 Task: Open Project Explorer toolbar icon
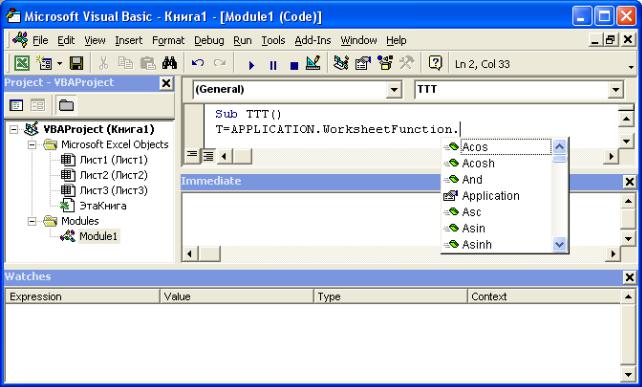341,63
